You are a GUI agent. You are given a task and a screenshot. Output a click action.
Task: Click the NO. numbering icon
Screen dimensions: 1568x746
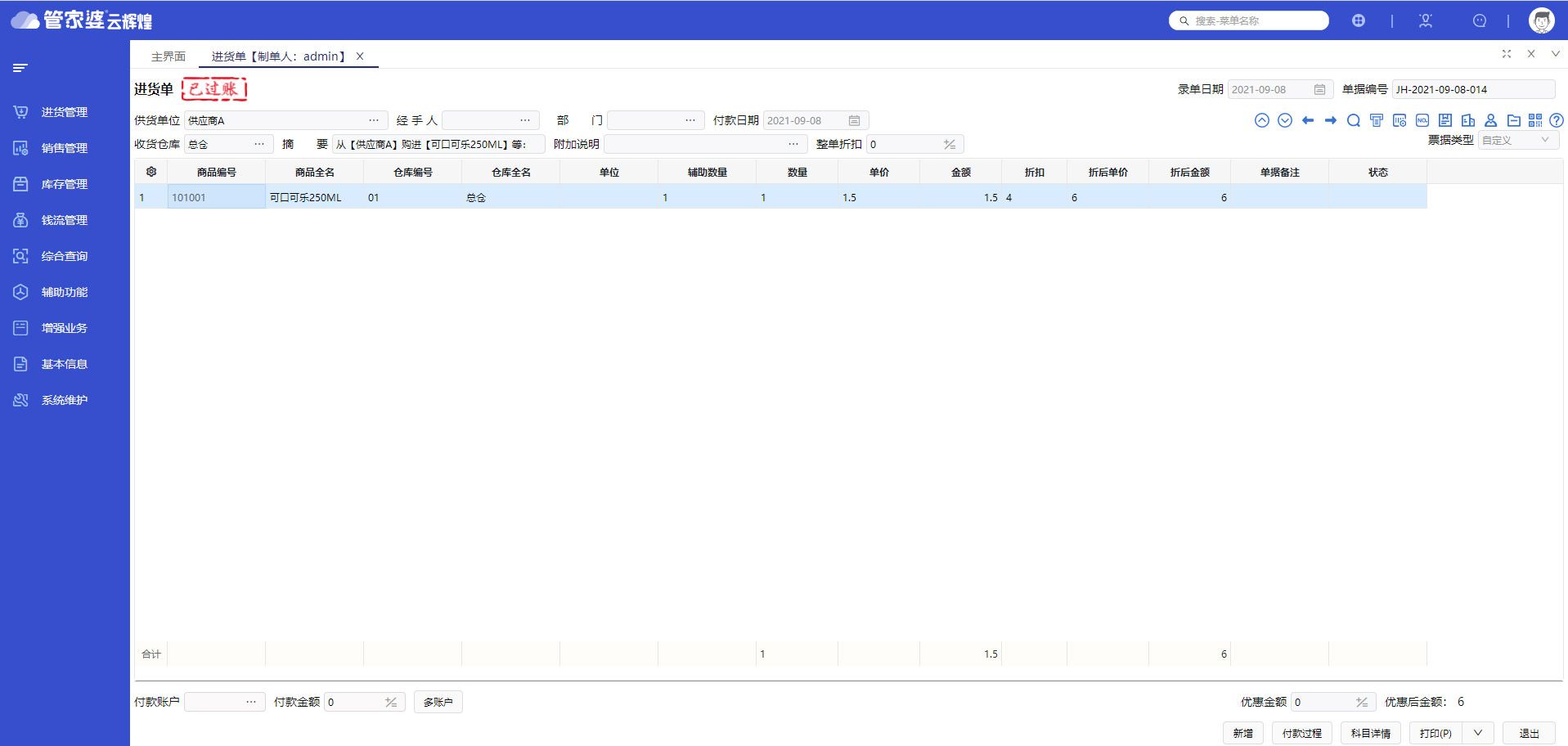click(x=1422, y=120)
